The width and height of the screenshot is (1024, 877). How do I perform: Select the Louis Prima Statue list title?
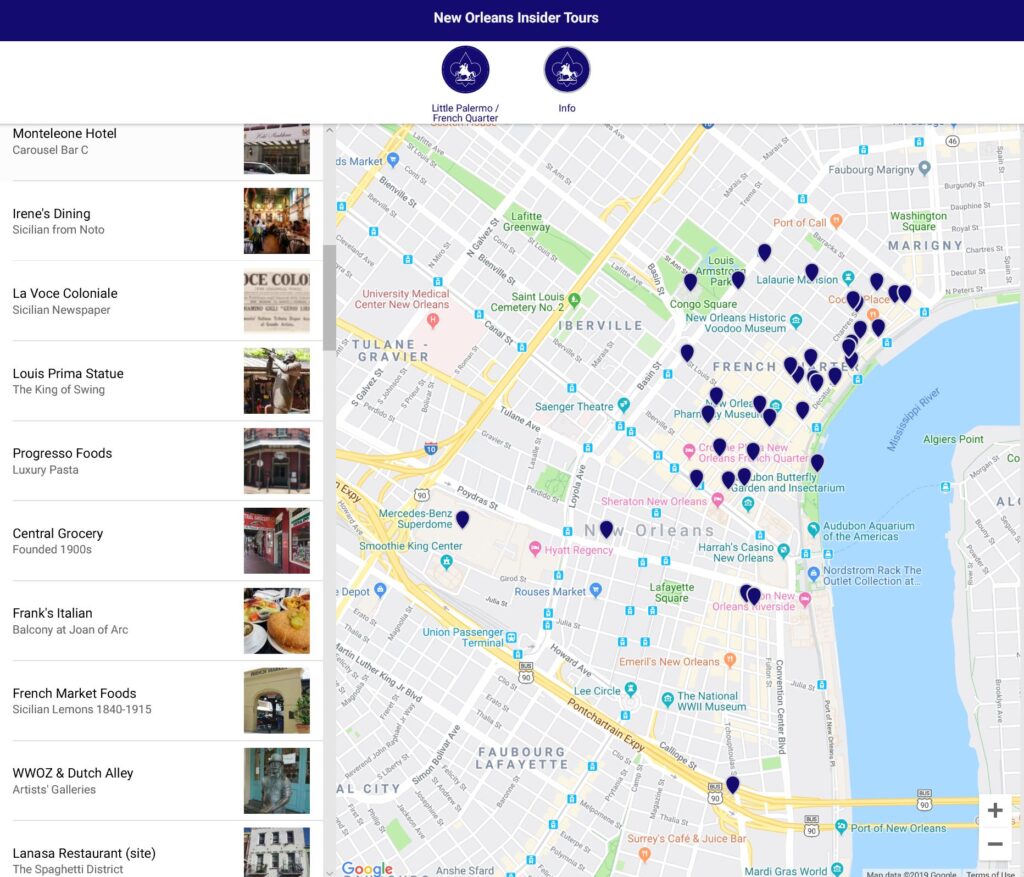point(68,374)
